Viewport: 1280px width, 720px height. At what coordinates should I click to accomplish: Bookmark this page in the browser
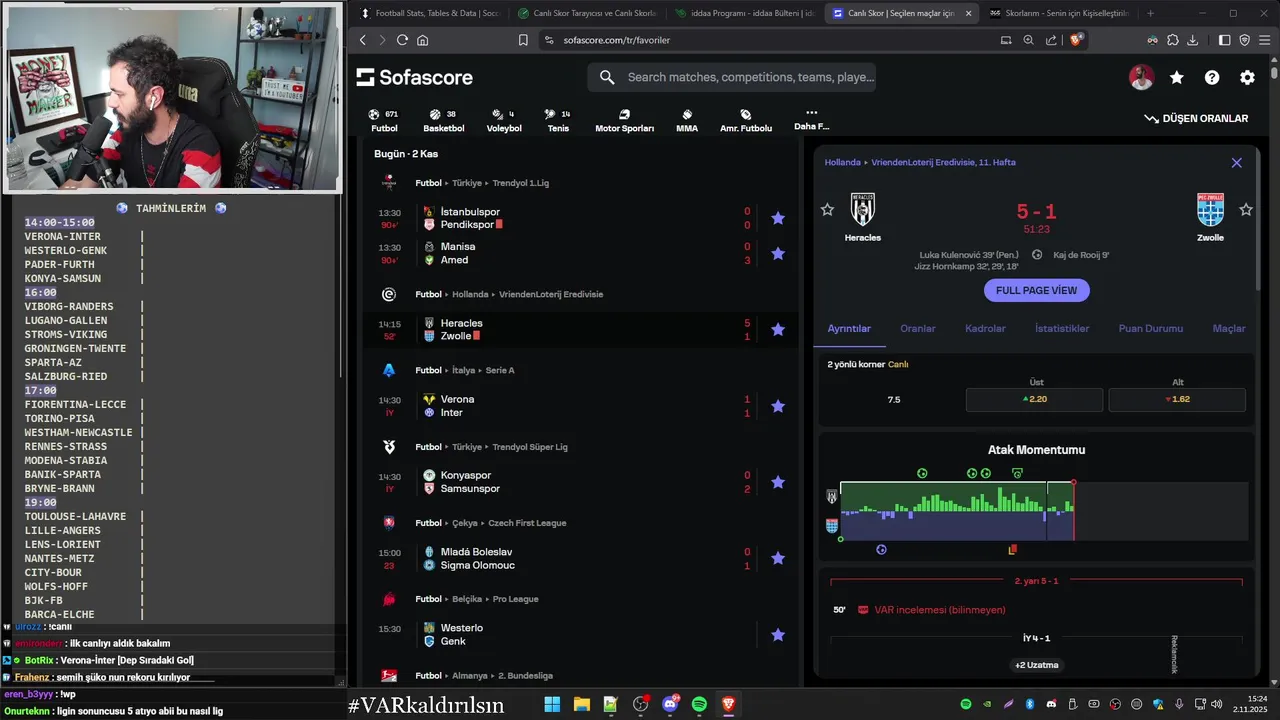tap(523, 40)
